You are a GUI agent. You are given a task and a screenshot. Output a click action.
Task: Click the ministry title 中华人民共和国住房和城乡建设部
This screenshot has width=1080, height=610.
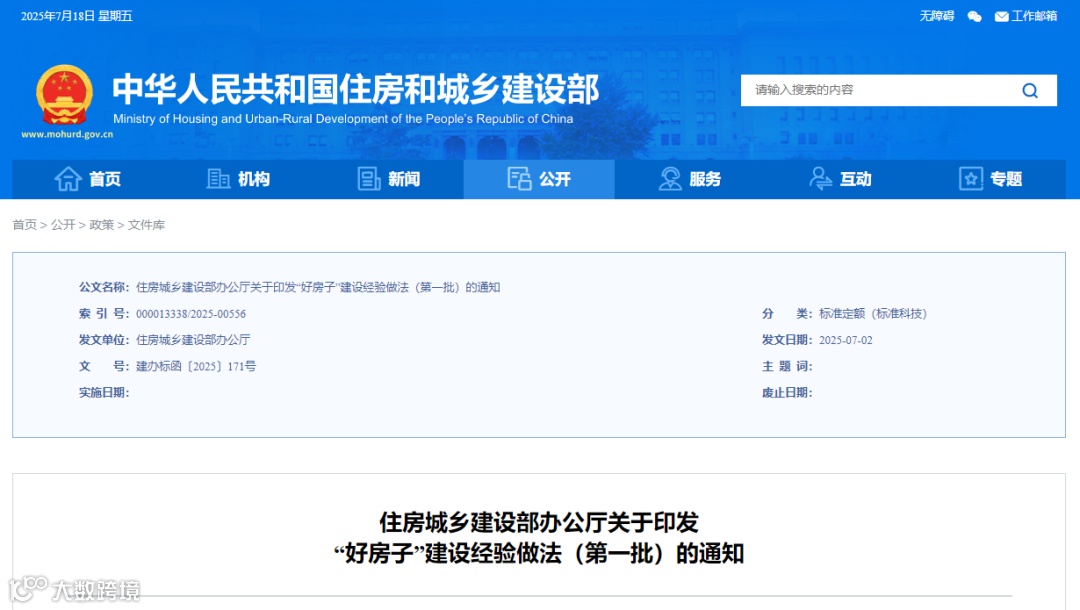point(356,90)
